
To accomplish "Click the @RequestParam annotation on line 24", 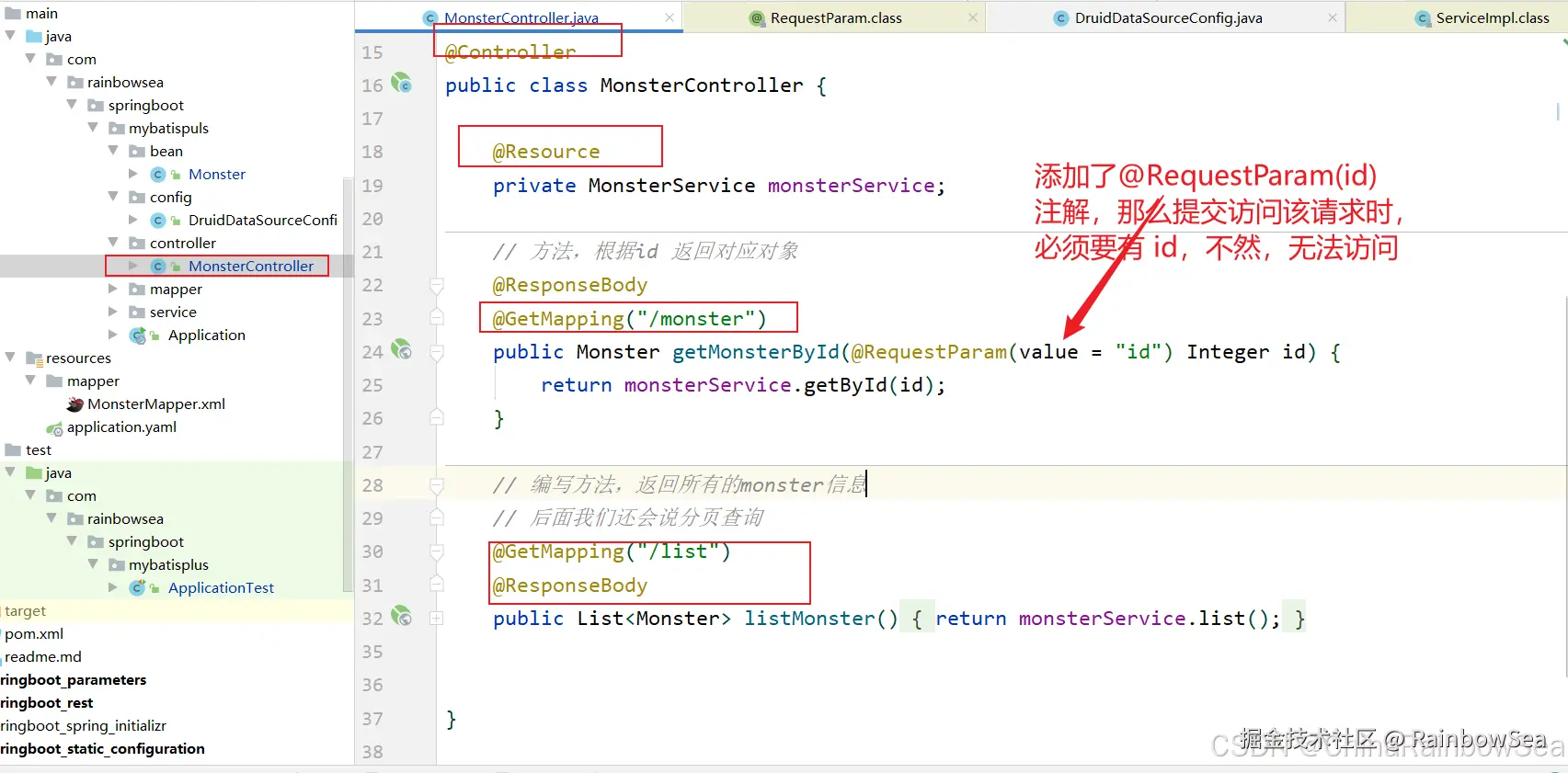I will pyautogui.click(x=929, y=352).
